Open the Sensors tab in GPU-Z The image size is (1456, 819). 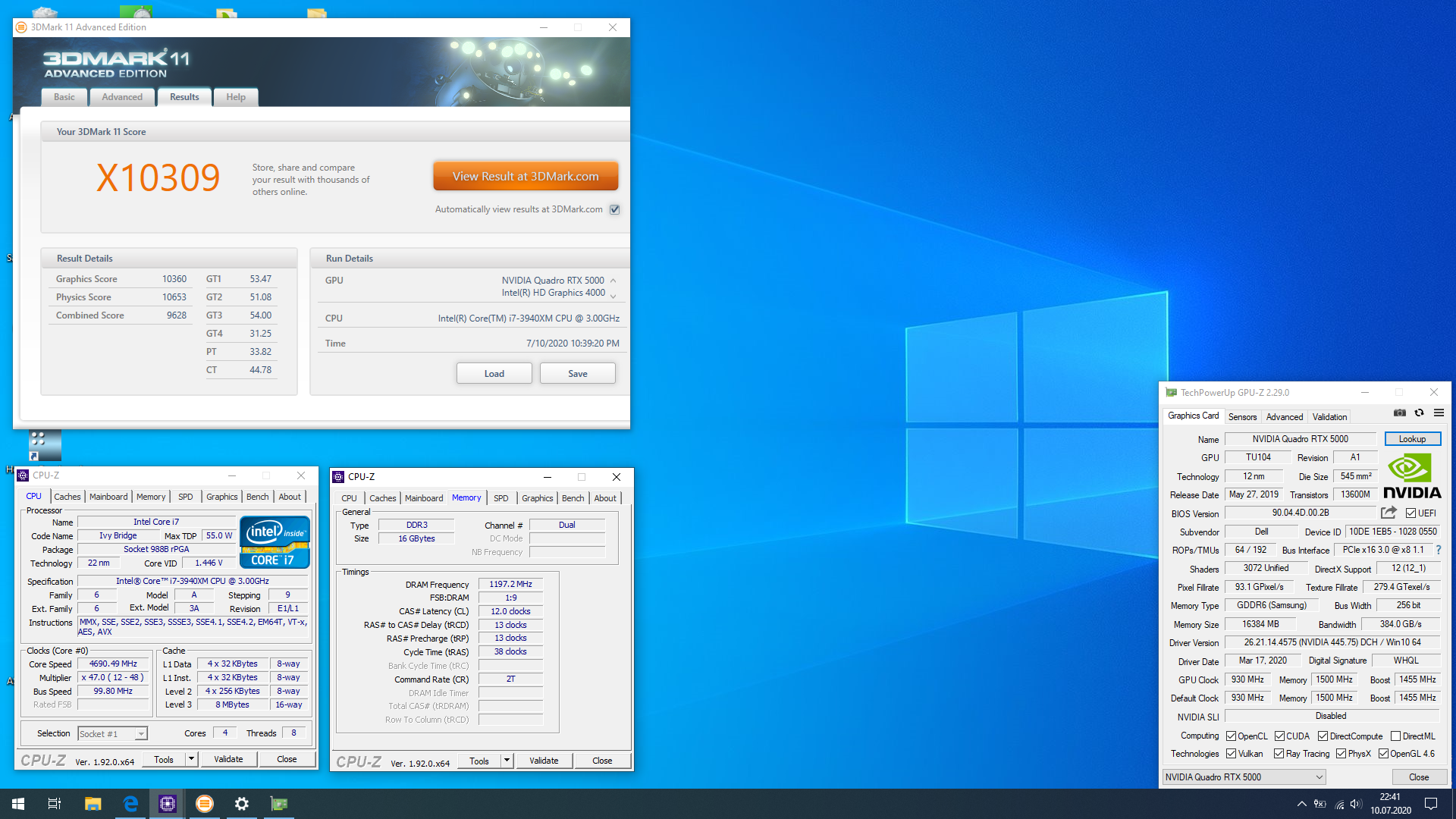[1242, 417]
